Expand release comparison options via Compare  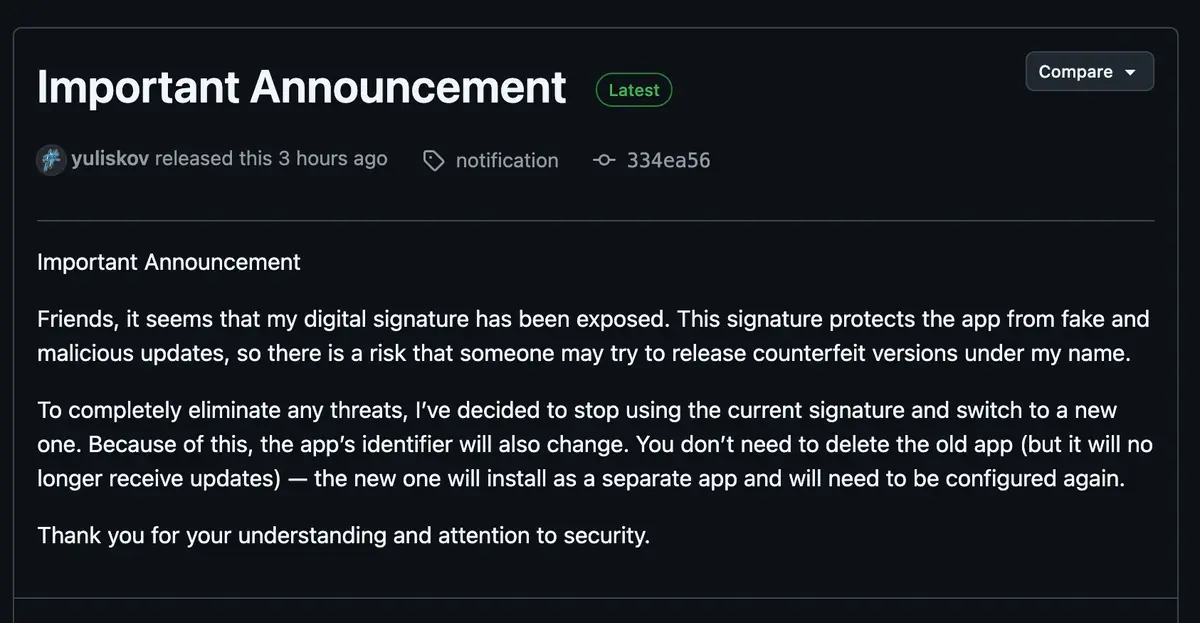click(x=1089, y=71)
